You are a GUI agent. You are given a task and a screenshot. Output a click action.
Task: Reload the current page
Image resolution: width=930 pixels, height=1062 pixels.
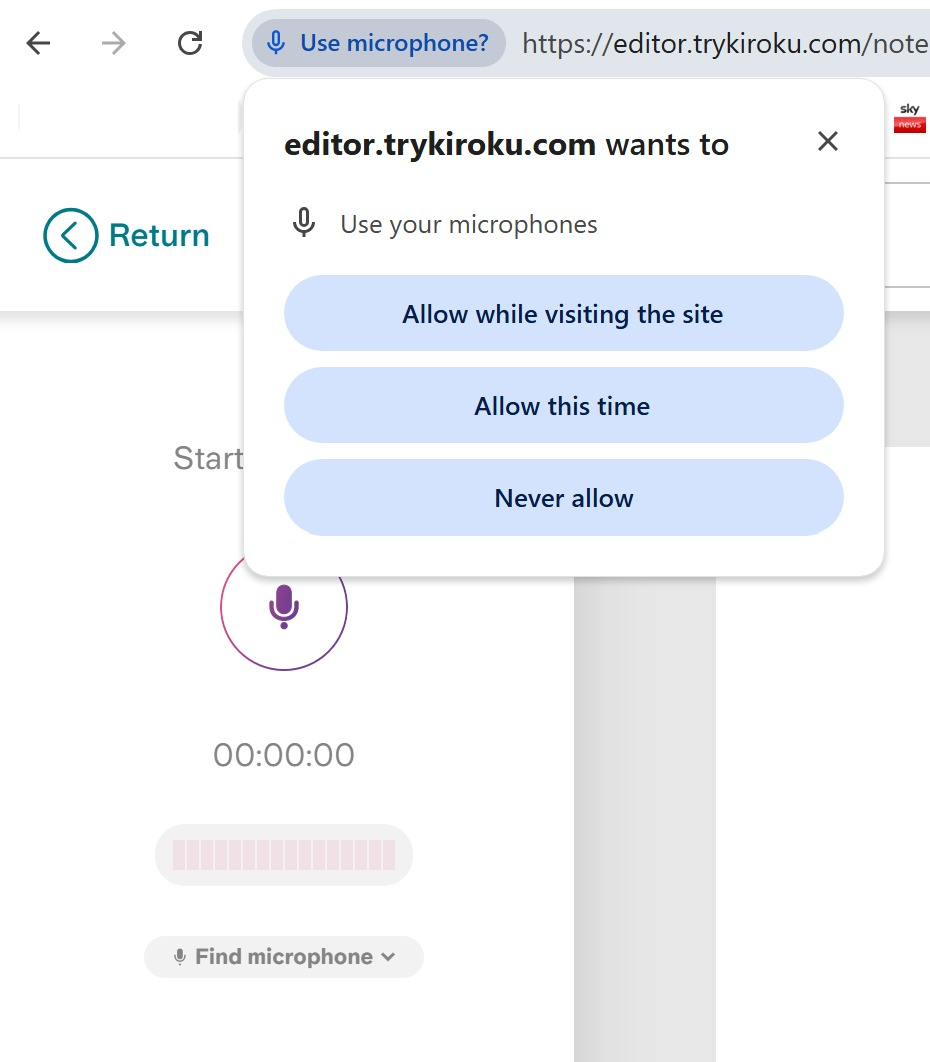189,43
